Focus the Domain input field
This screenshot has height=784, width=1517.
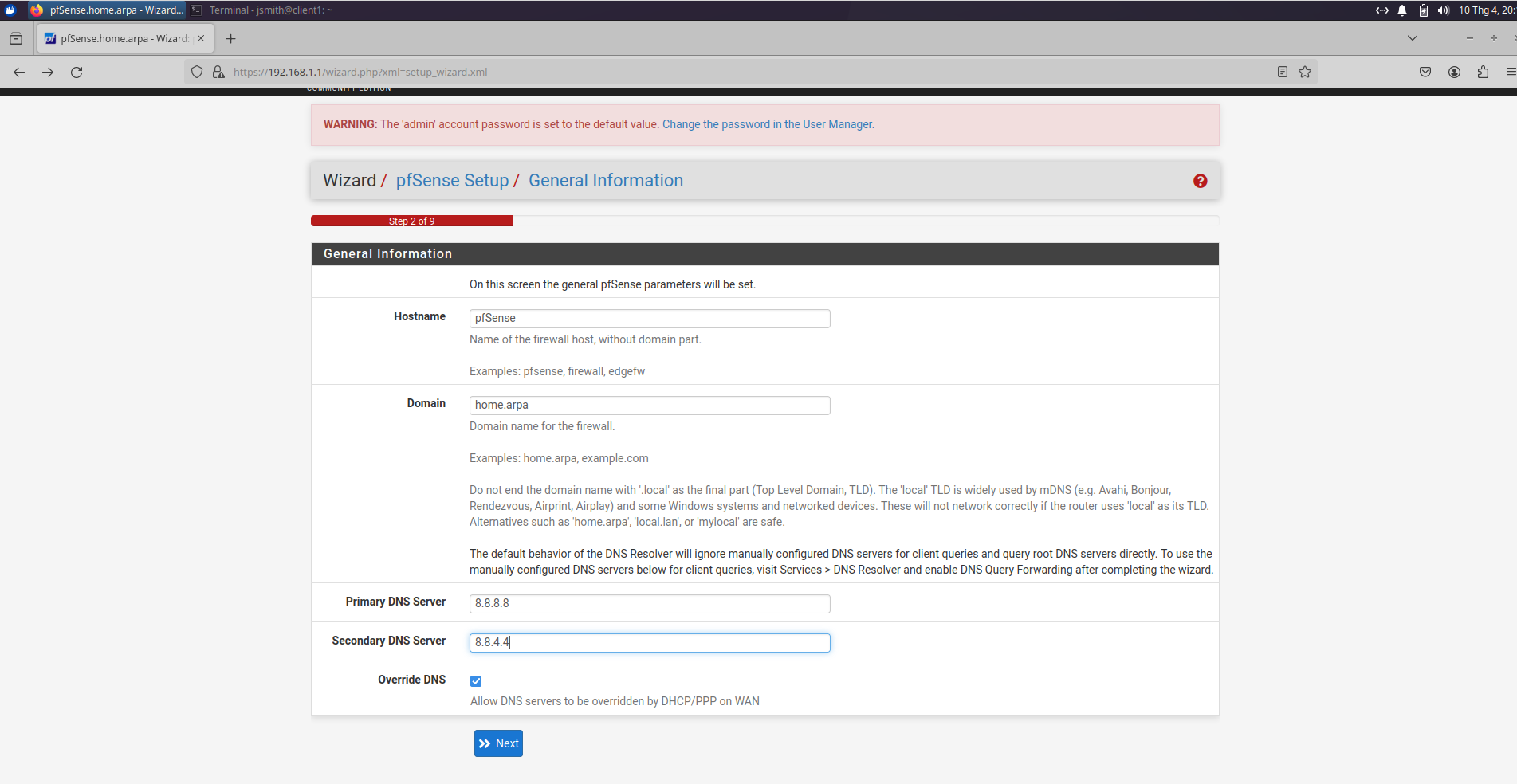[x=650, y=406]
